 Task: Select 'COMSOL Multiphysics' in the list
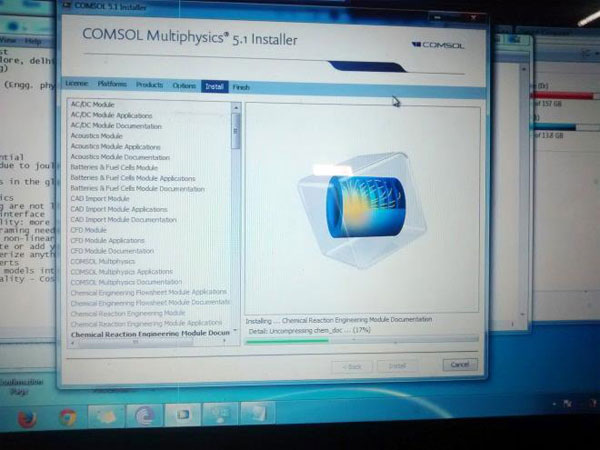coord(103,261)
